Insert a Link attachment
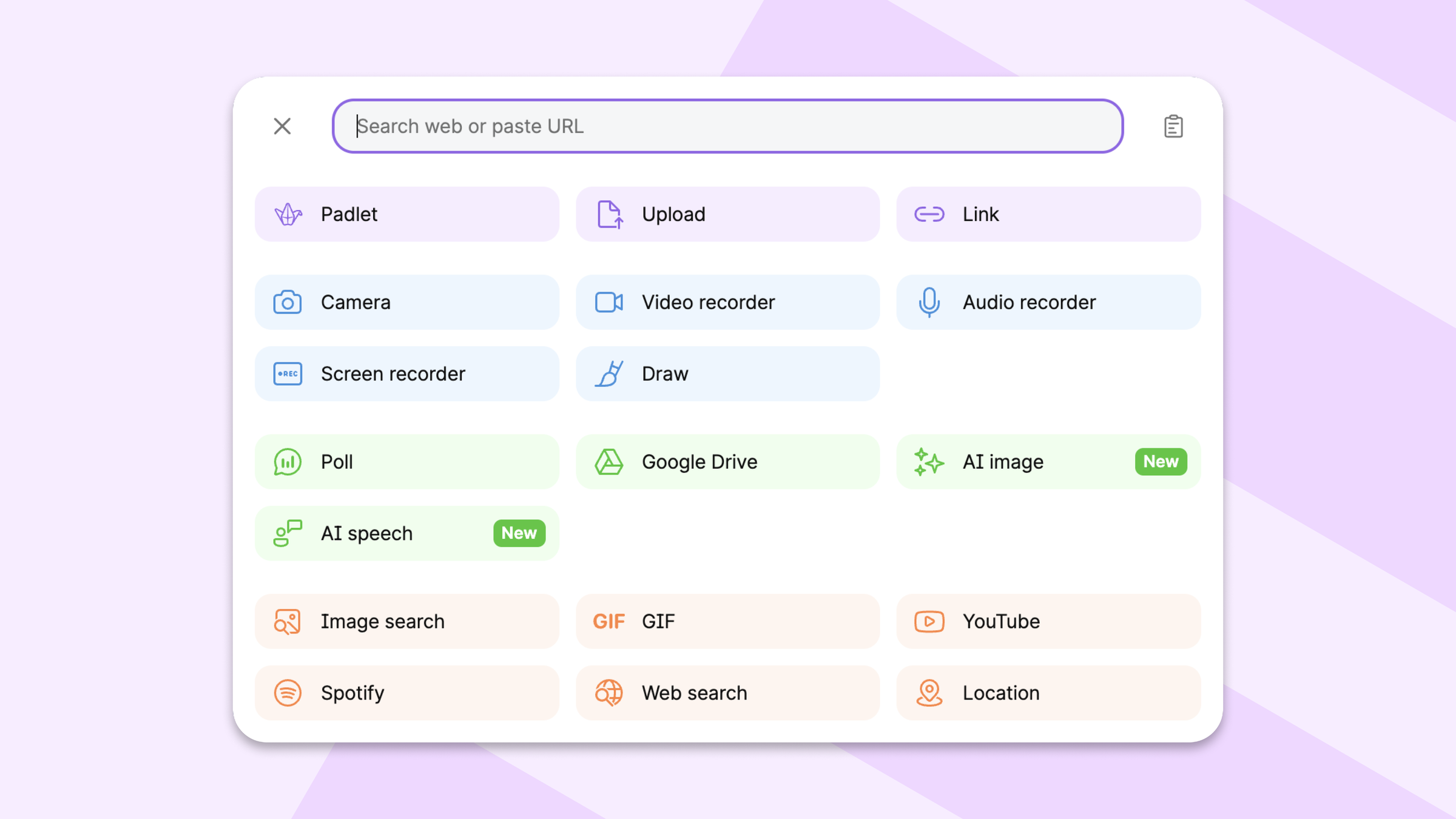 [x=1048, y=214]
